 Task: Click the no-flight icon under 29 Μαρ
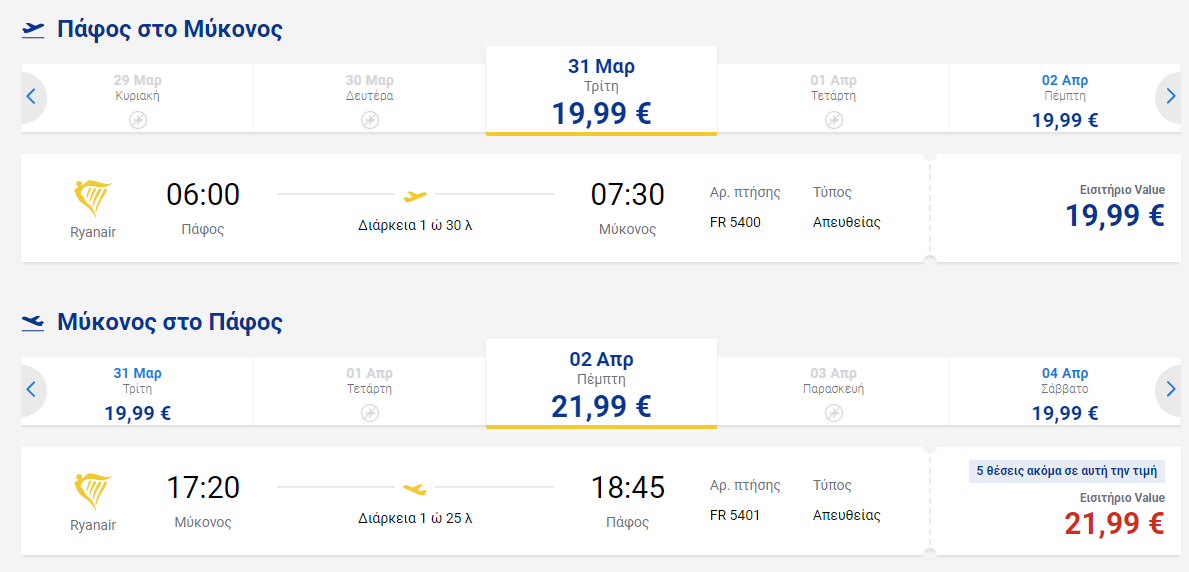tap(137, 120)
